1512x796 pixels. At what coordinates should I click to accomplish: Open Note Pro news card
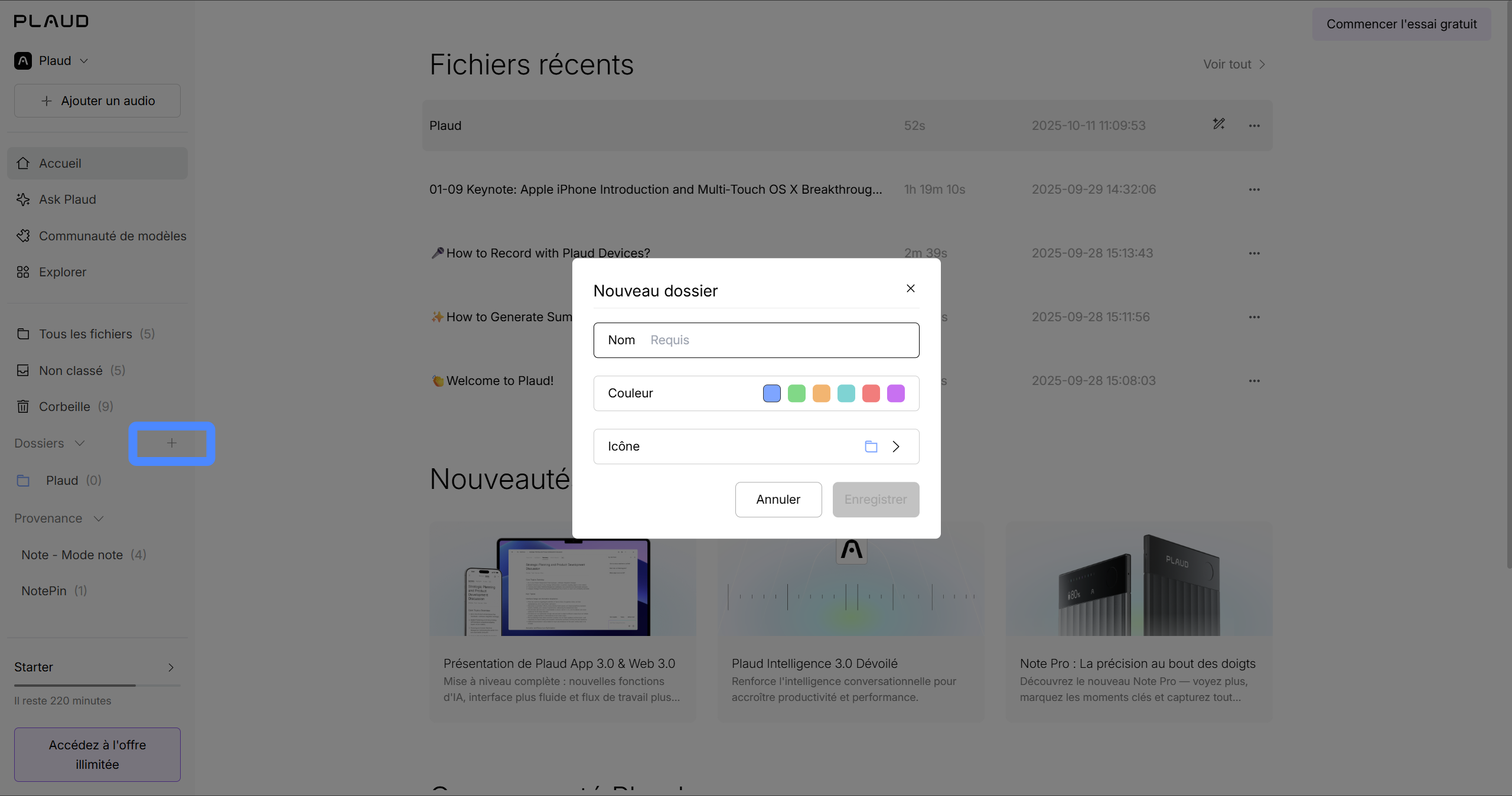click(1139, 621)
